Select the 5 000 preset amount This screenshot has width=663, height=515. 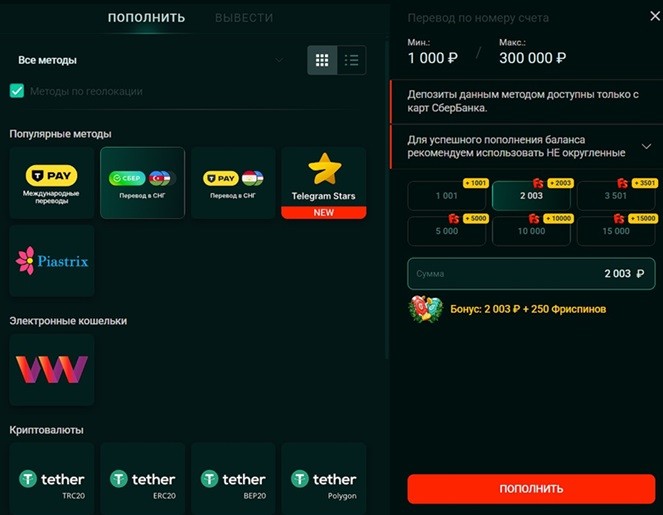(447, 231)
